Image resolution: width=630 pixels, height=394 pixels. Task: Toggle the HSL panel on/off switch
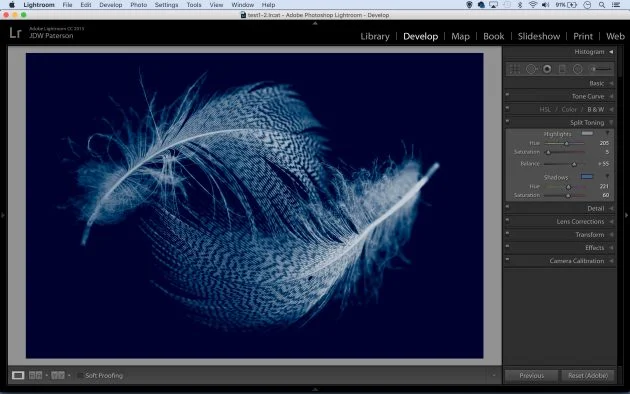pos(507,108)
